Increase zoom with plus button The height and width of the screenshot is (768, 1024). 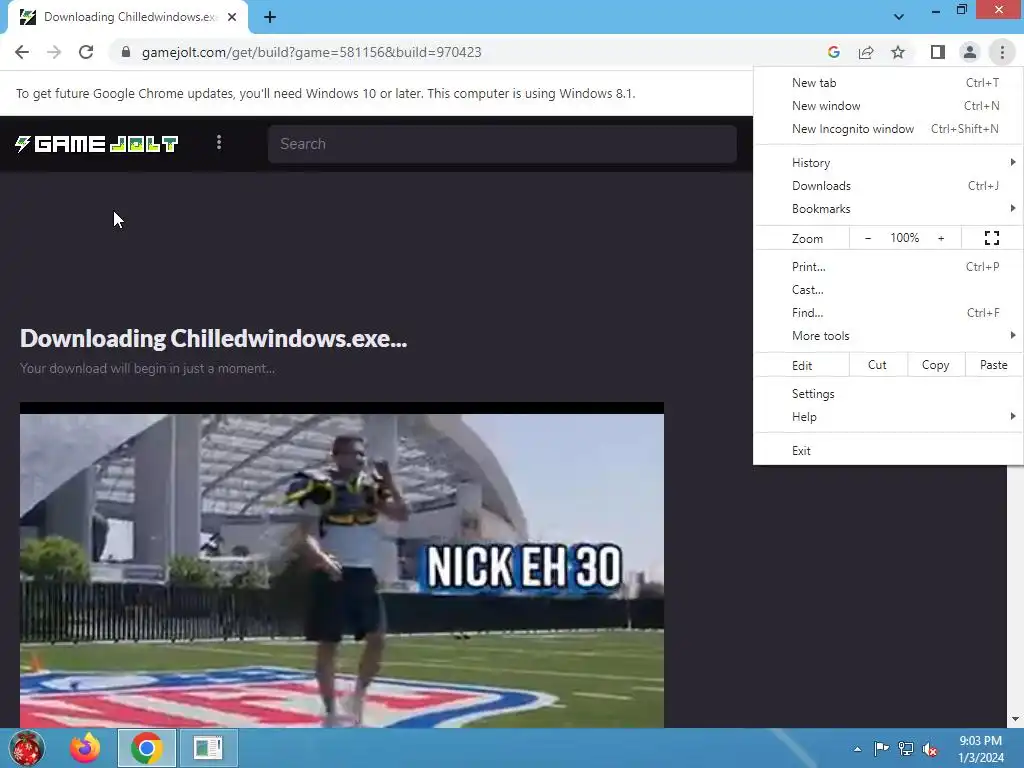pos(941,238)
